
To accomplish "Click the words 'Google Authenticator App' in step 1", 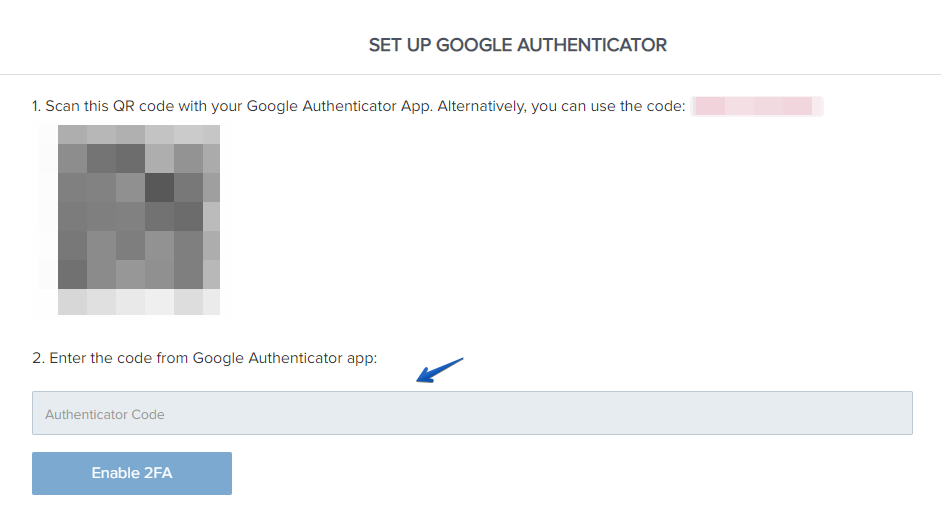I will (339, 106).
